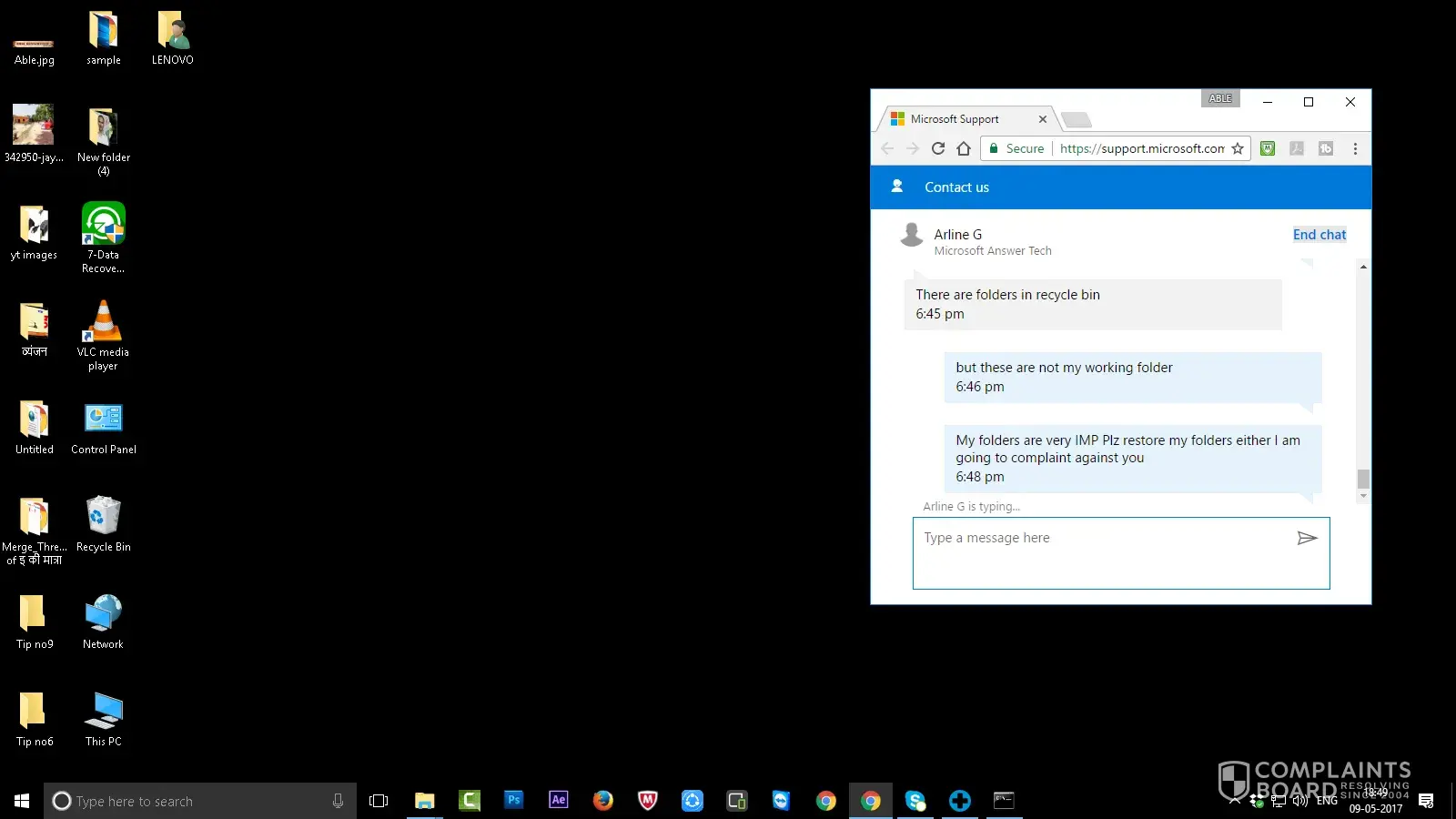Screen dimensions: 1456x819
Task: Send message using the arrow icon
Action: (1307, 538)
